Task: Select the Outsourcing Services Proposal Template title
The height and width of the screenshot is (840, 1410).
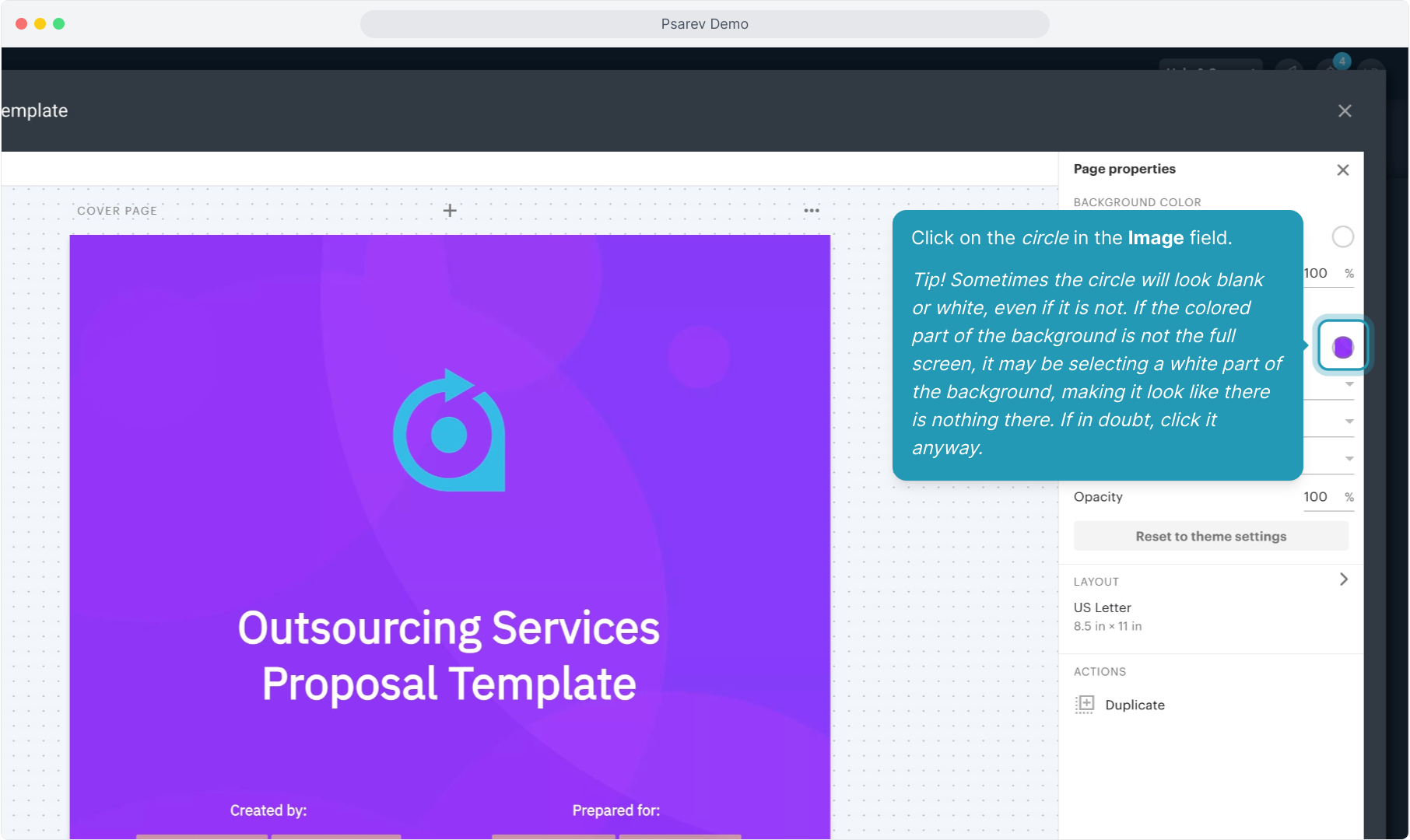Action: [x=449, y=656]
